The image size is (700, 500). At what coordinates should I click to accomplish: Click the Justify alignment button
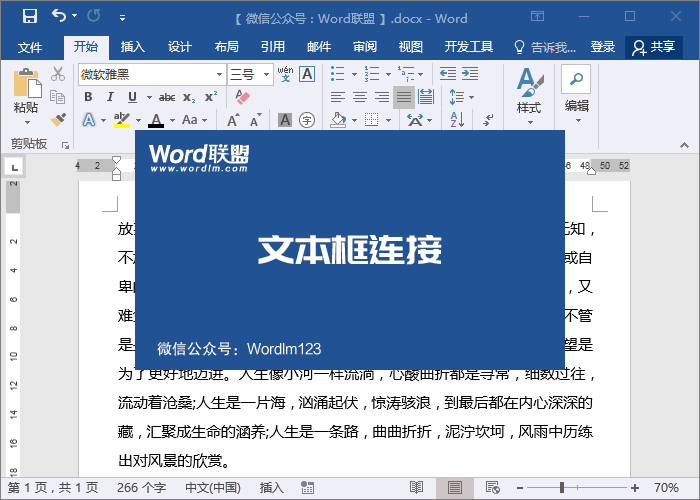pyautogui.click(x=404, y=97)
